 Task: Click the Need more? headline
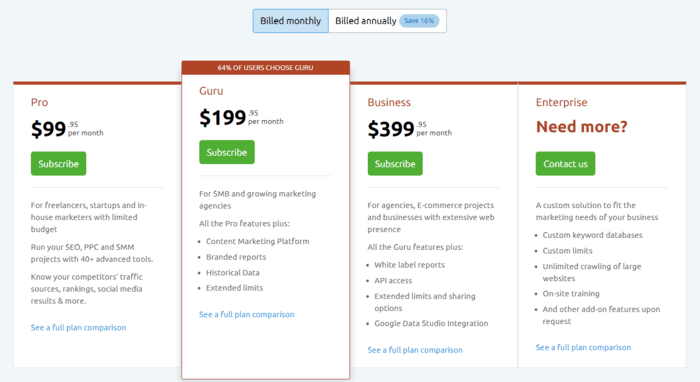[x=582, y=127]
